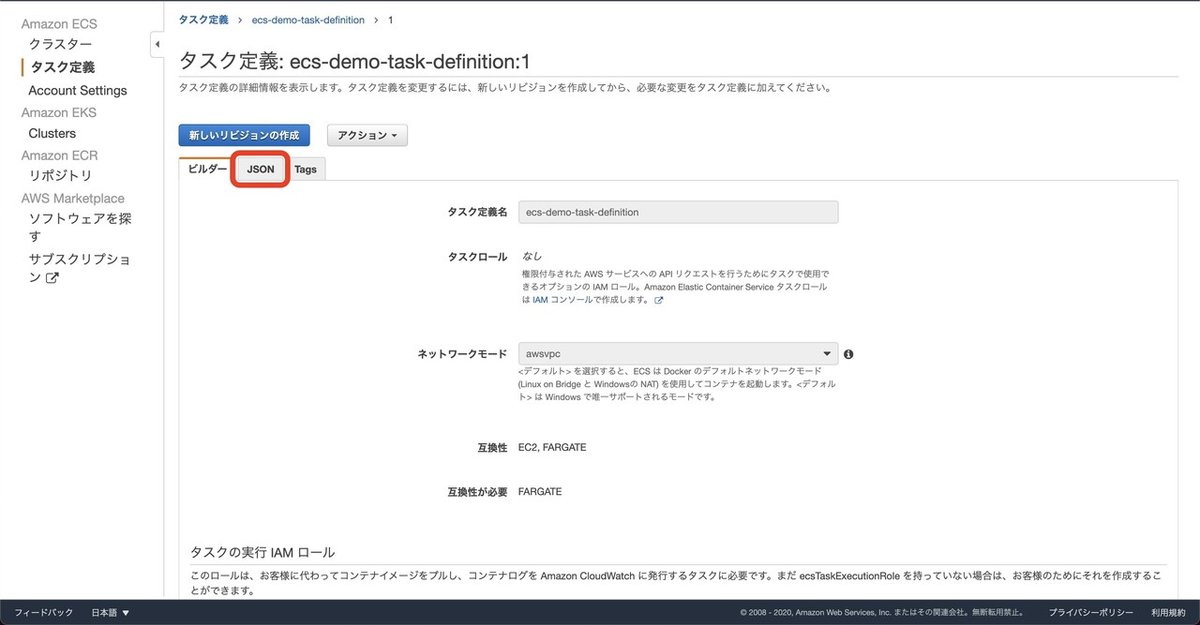Click 新しいリビジョンの作成 button
The width and height of the screenshot is (1200, 625).
pyautogui.click(x=244, y=135)
